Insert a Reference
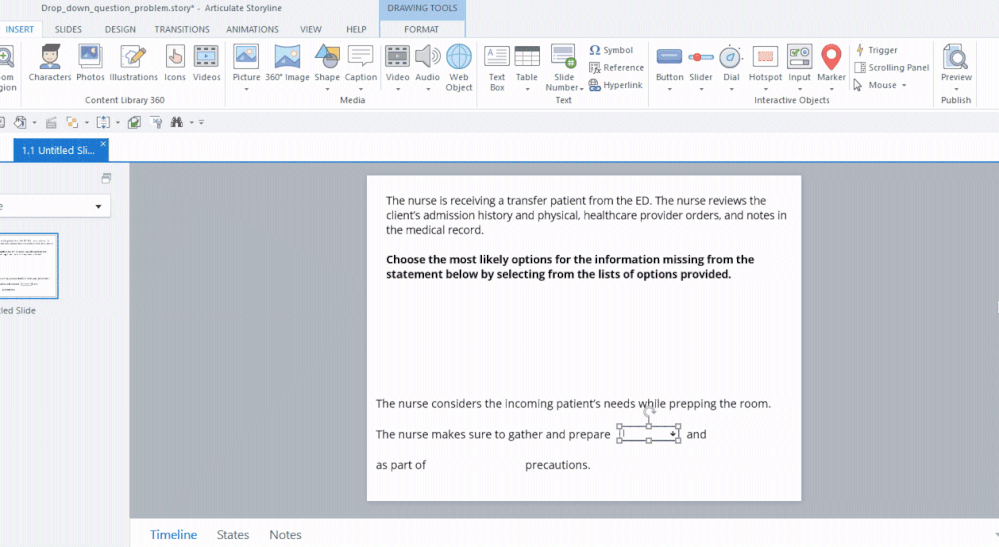This screenshot has height=547, width=999. tap(616, 67)
